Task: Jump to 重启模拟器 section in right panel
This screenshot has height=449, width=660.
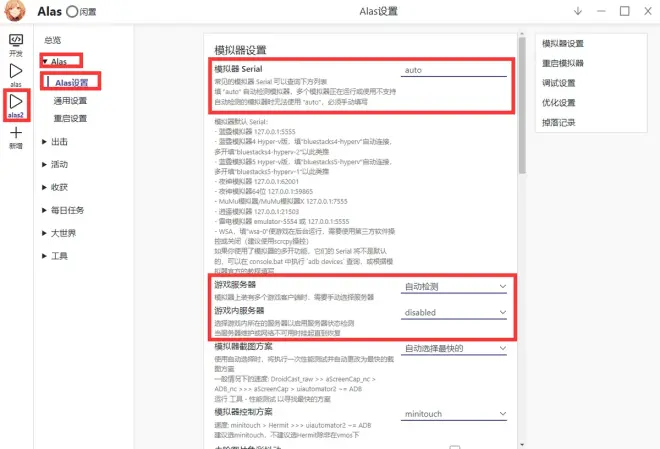Action: pos(563,63)
